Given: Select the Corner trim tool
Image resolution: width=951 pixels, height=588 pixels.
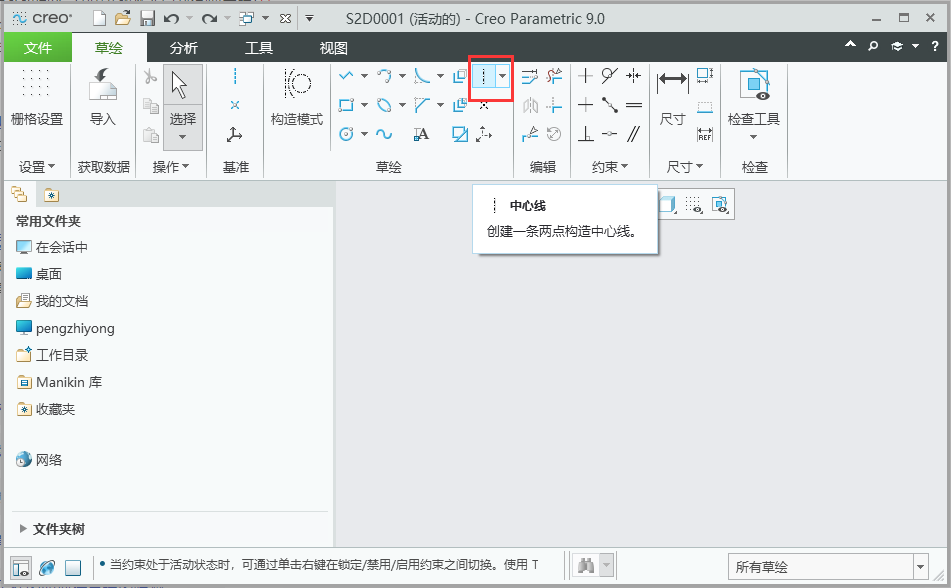Looking at the screenshot, I should 554,106.
